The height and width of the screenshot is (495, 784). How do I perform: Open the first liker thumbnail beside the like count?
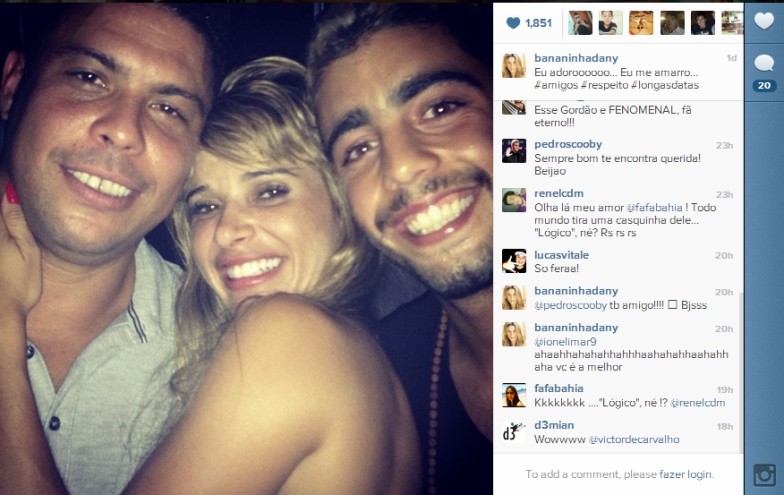pos(580,23)
